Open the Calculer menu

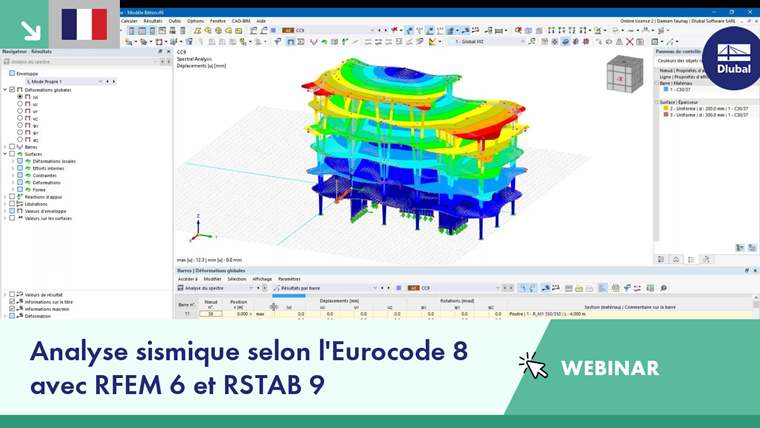click(x=129, y=21)
